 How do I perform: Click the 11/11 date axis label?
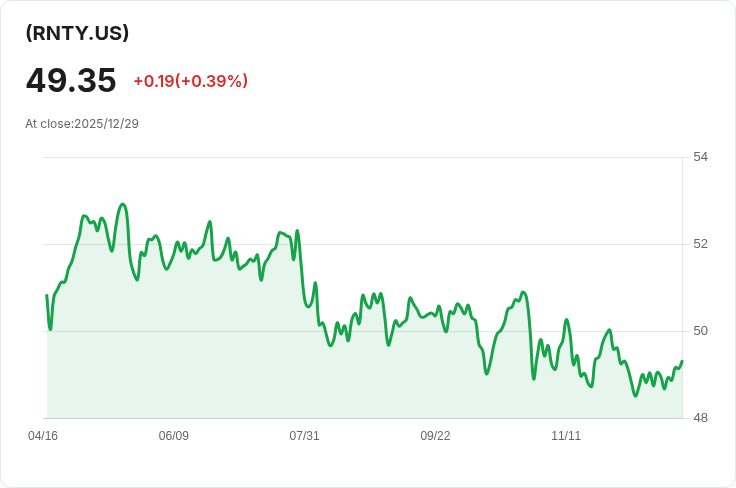[566, 436]
